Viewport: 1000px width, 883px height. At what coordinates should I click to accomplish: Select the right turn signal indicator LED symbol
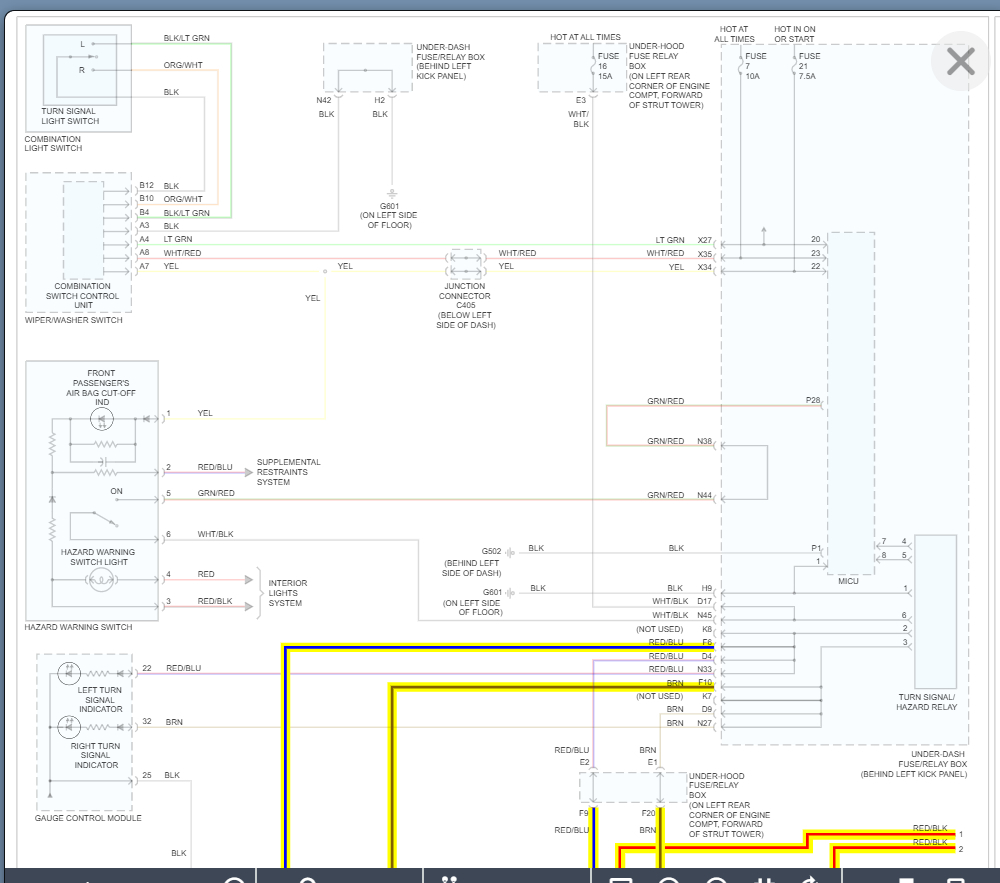coord(69,727)
